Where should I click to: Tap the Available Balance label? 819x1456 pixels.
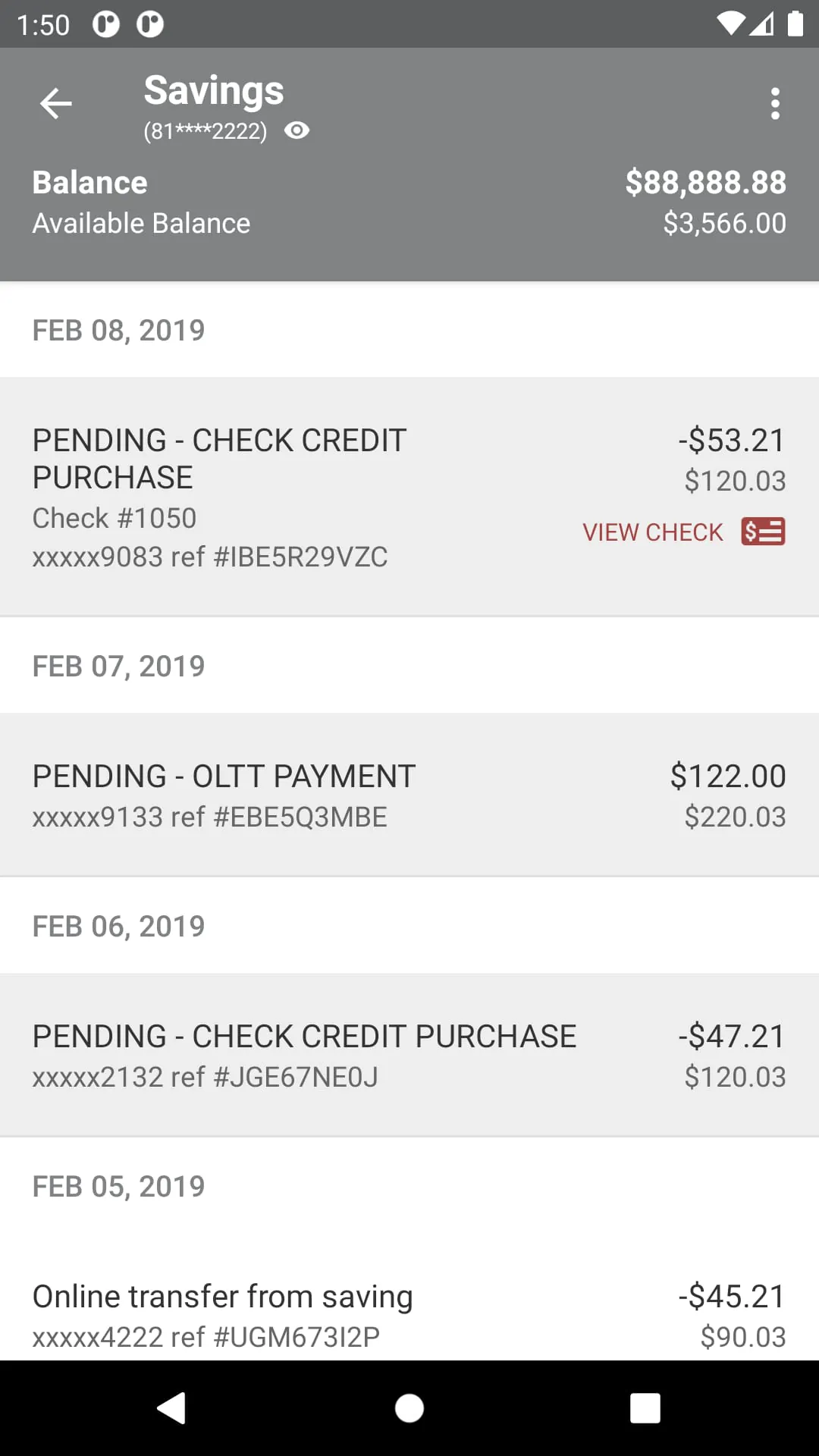(x=141, y=224)
